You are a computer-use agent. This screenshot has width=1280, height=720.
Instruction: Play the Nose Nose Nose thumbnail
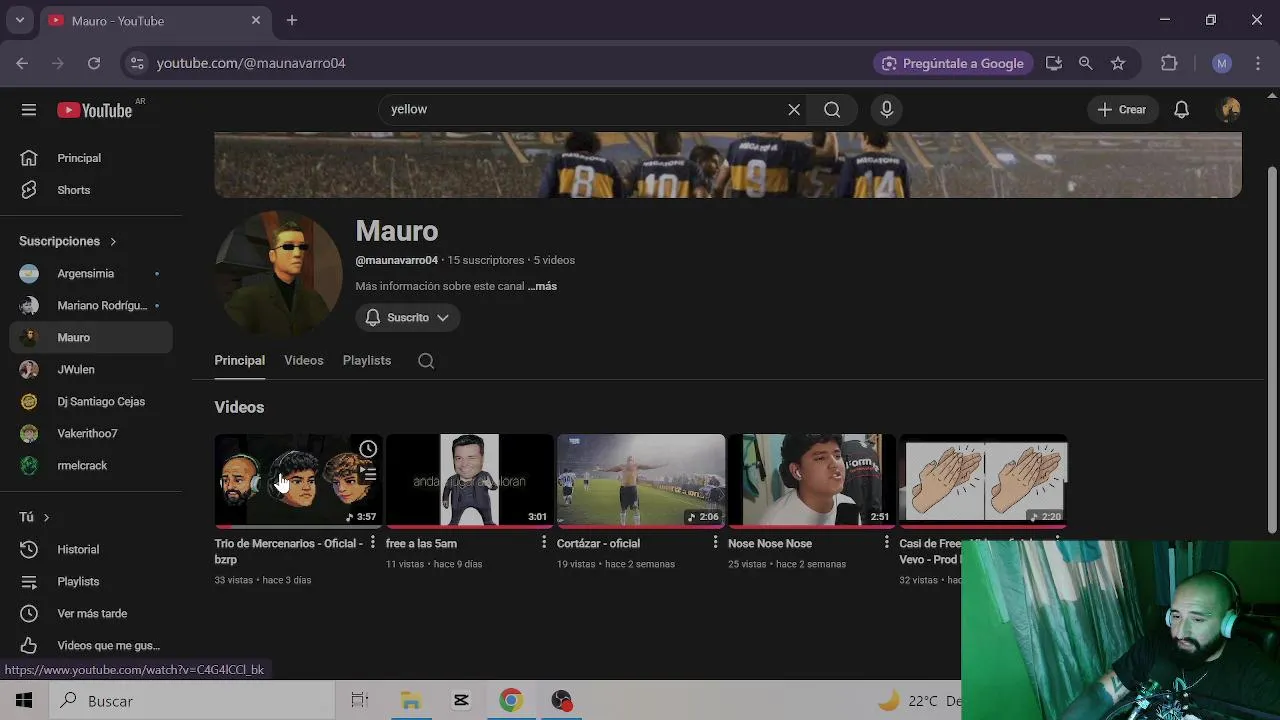pyautogui.click(x=811, y=480)
